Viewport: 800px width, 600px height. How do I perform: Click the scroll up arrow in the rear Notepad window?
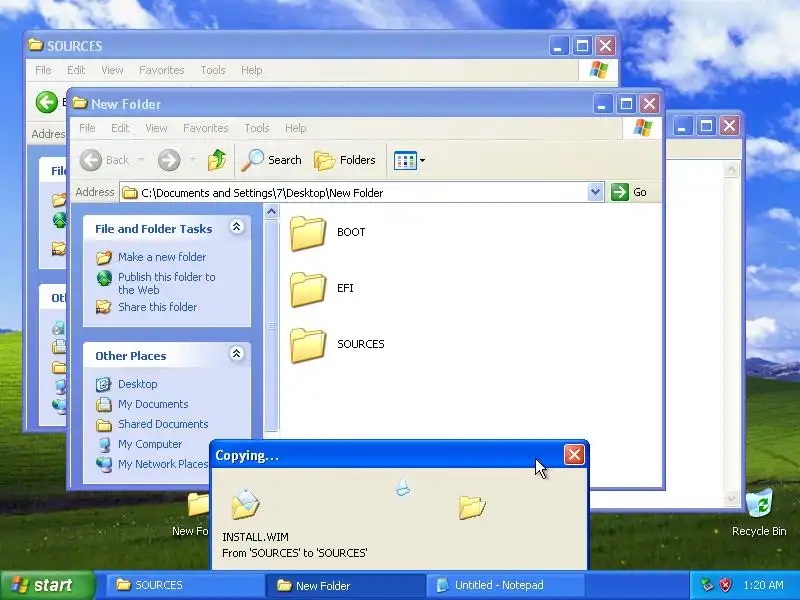(732, 169)
